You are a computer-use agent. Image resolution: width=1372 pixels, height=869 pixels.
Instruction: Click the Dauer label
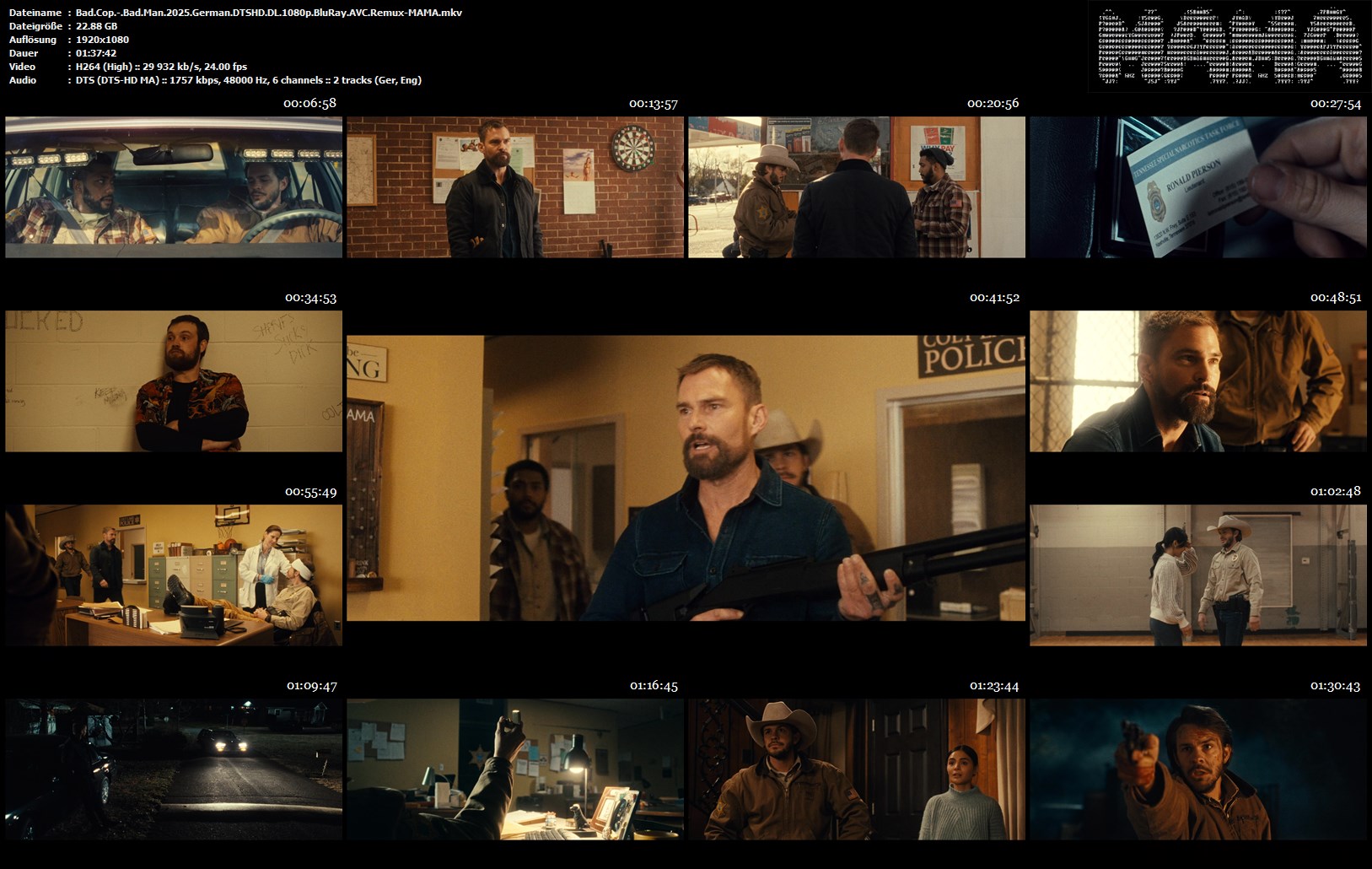point(23,53)
